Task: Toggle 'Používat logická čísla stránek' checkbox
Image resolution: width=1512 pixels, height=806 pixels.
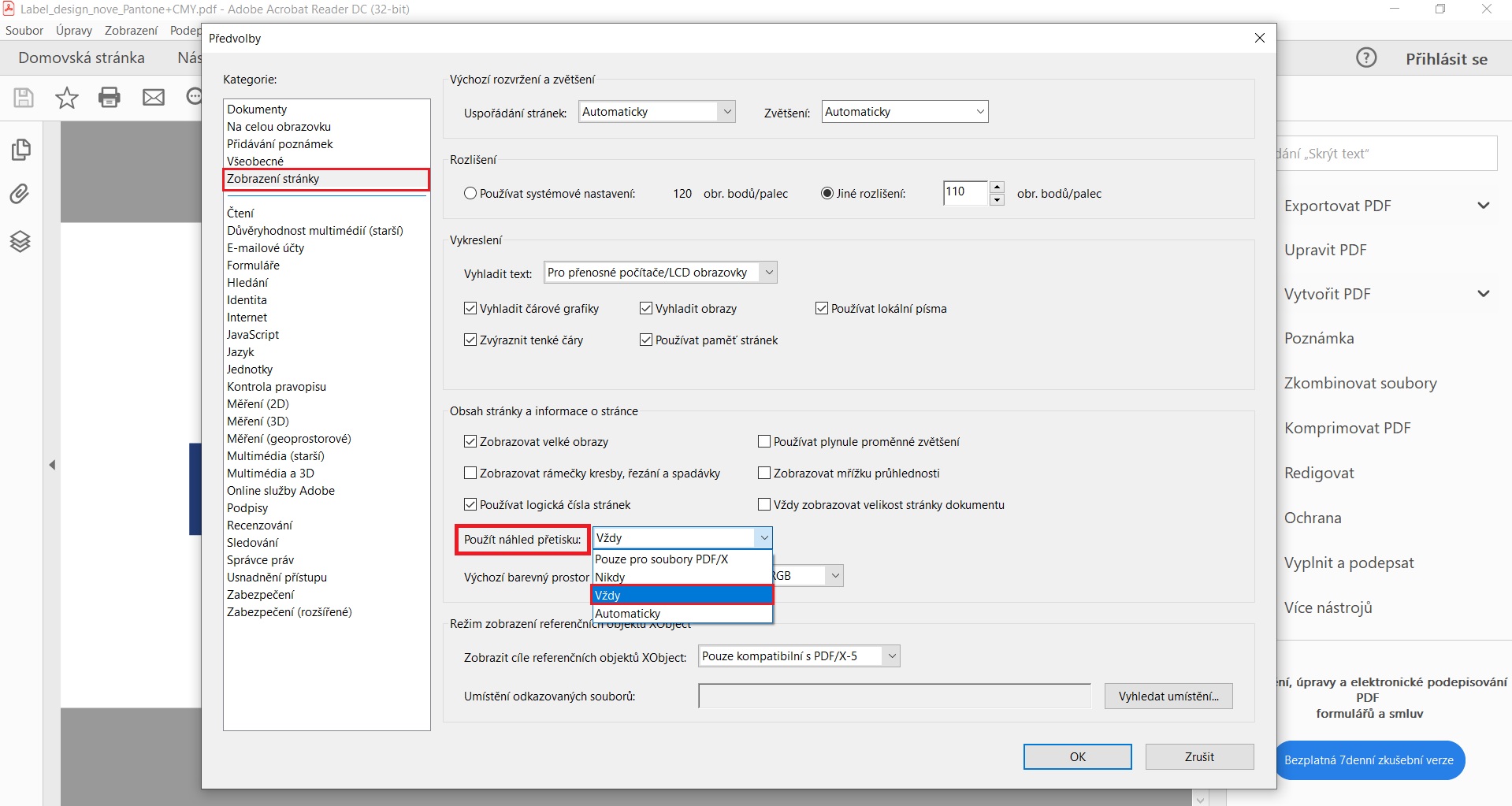Action: [x=470, y=504]
